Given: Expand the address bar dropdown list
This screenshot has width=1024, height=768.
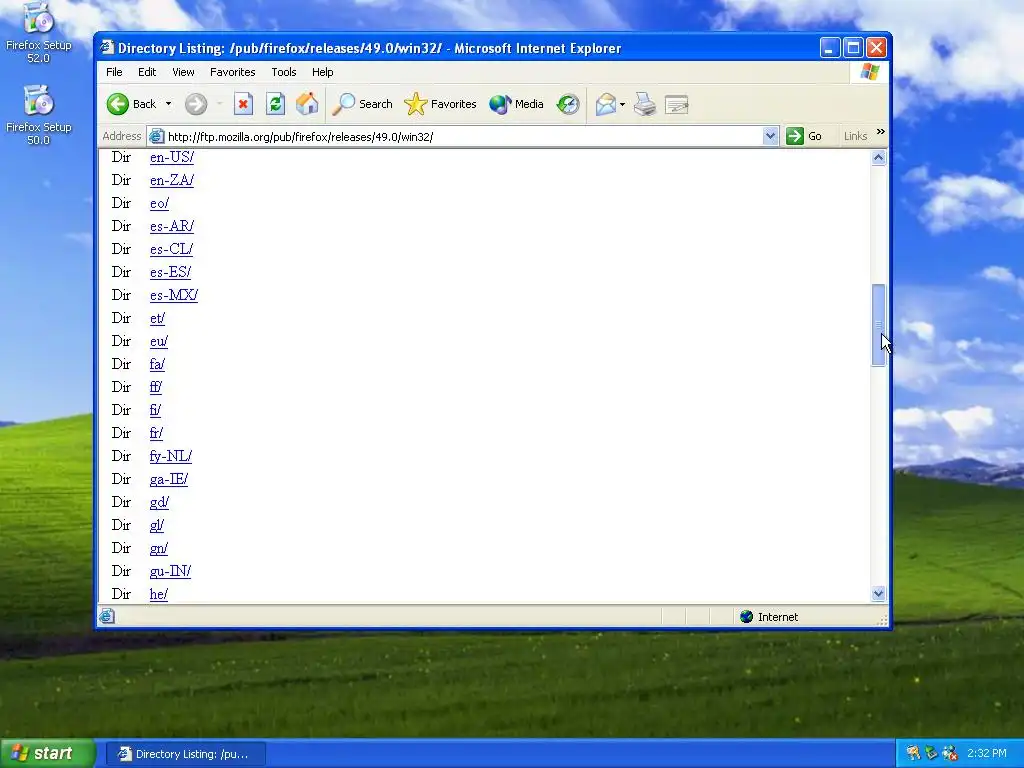Looking at the screenshot, I should pyautogui.click(x=771, y=136).
